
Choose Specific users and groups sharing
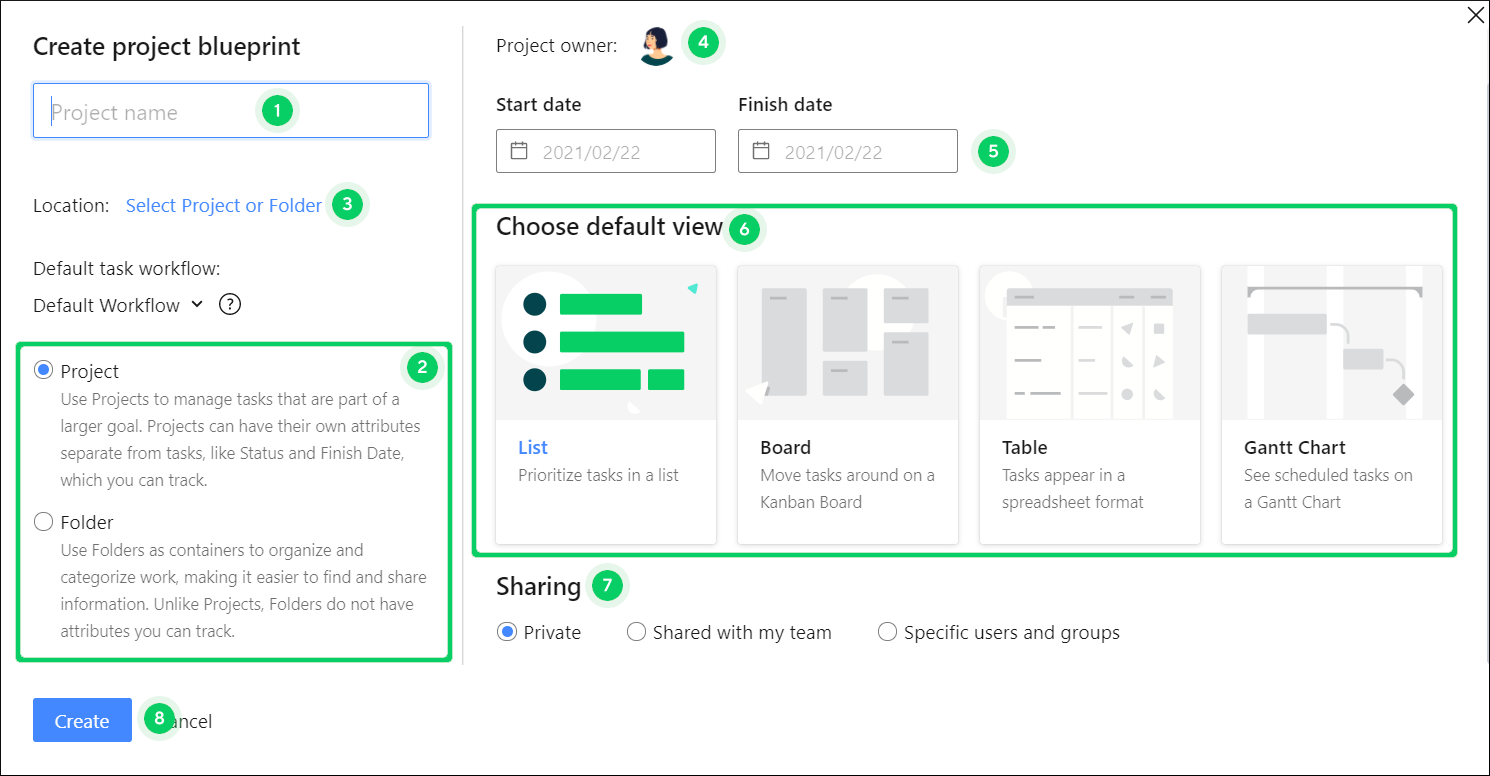click(x=887, y=632)
